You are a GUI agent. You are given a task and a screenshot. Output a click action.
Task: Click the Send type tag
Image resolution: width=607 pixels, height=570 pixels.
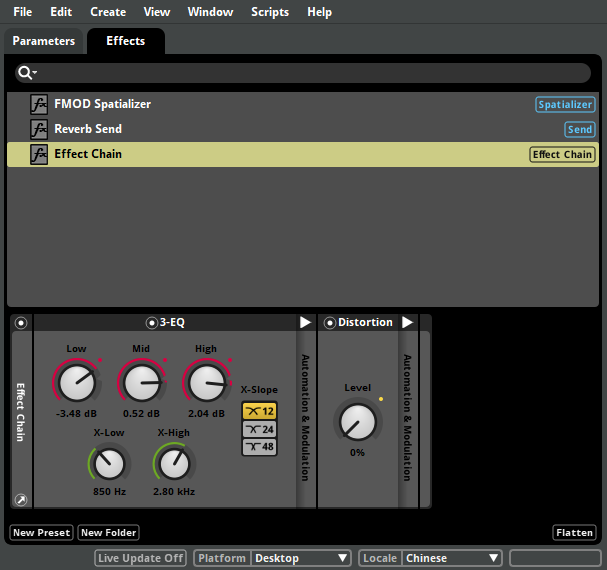(580, 129)
